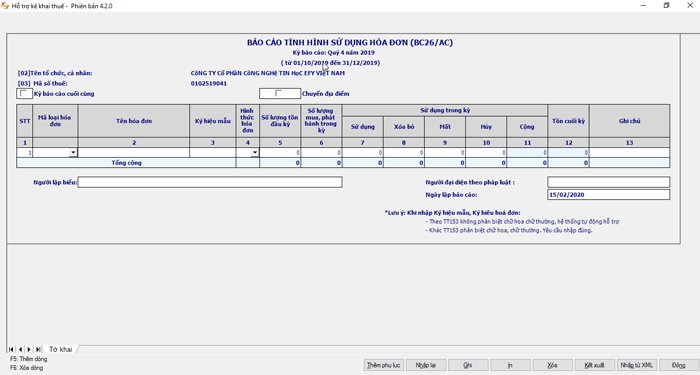Restore the Hỗ trợ kê khai thuế window
The image size is (700, 375).
(667, 6)
